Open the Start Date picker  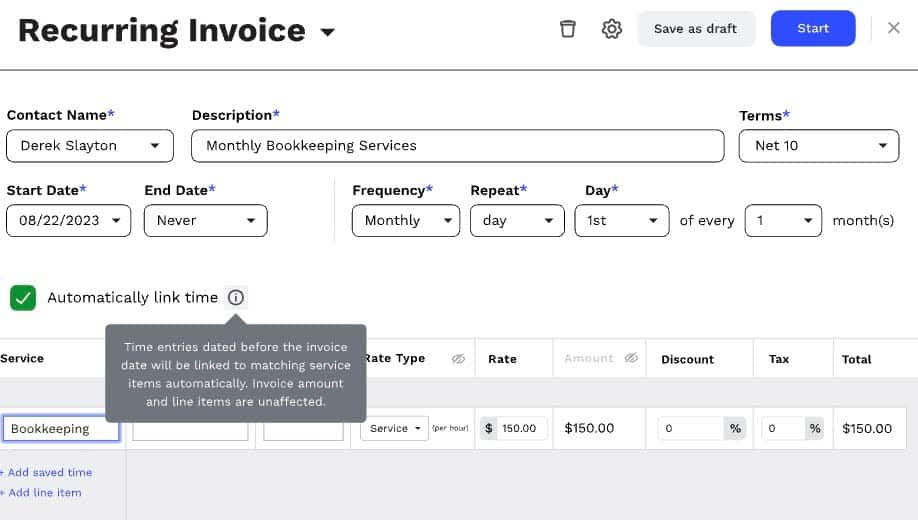pos(68,221)
